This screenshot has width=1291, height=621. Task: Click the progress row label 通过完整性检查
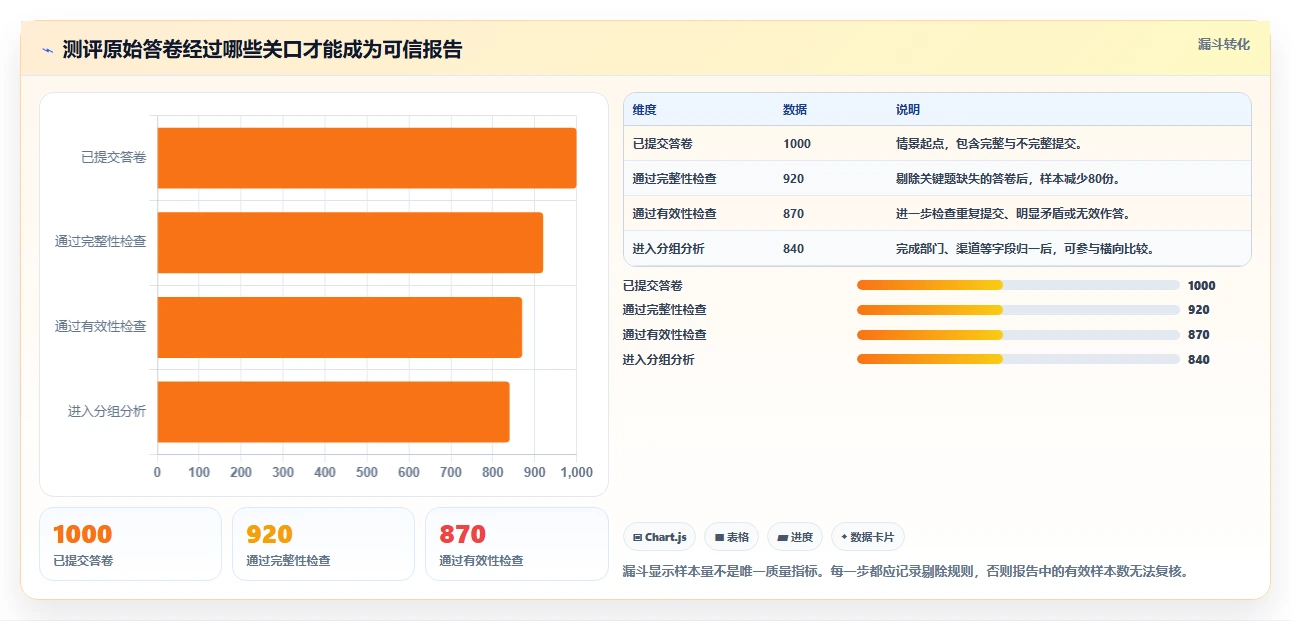tap(664, 310)
